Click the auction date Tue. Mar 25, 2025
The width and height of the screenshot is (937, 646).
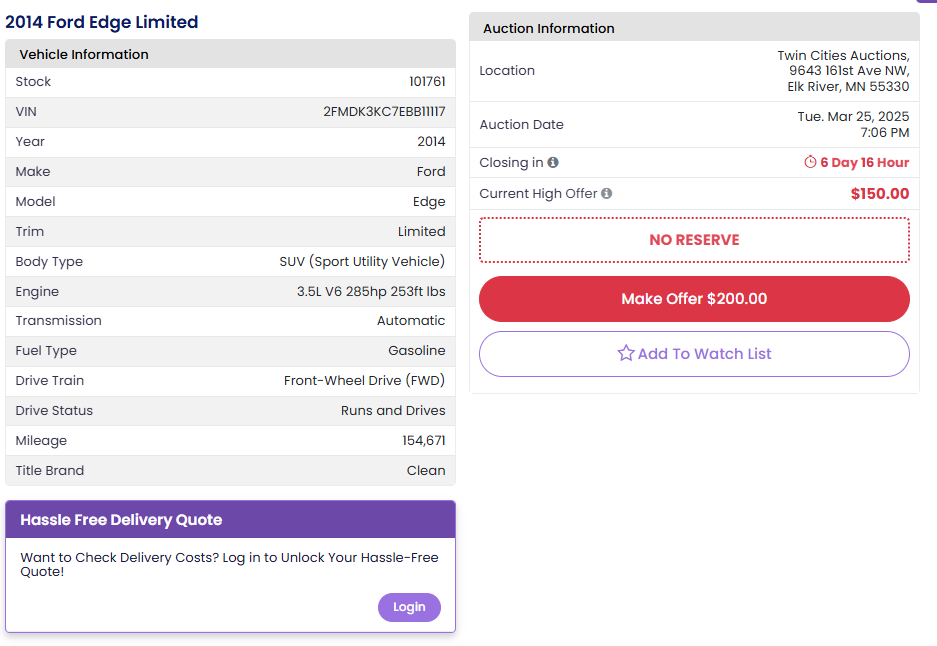click(x=853, y=117)
